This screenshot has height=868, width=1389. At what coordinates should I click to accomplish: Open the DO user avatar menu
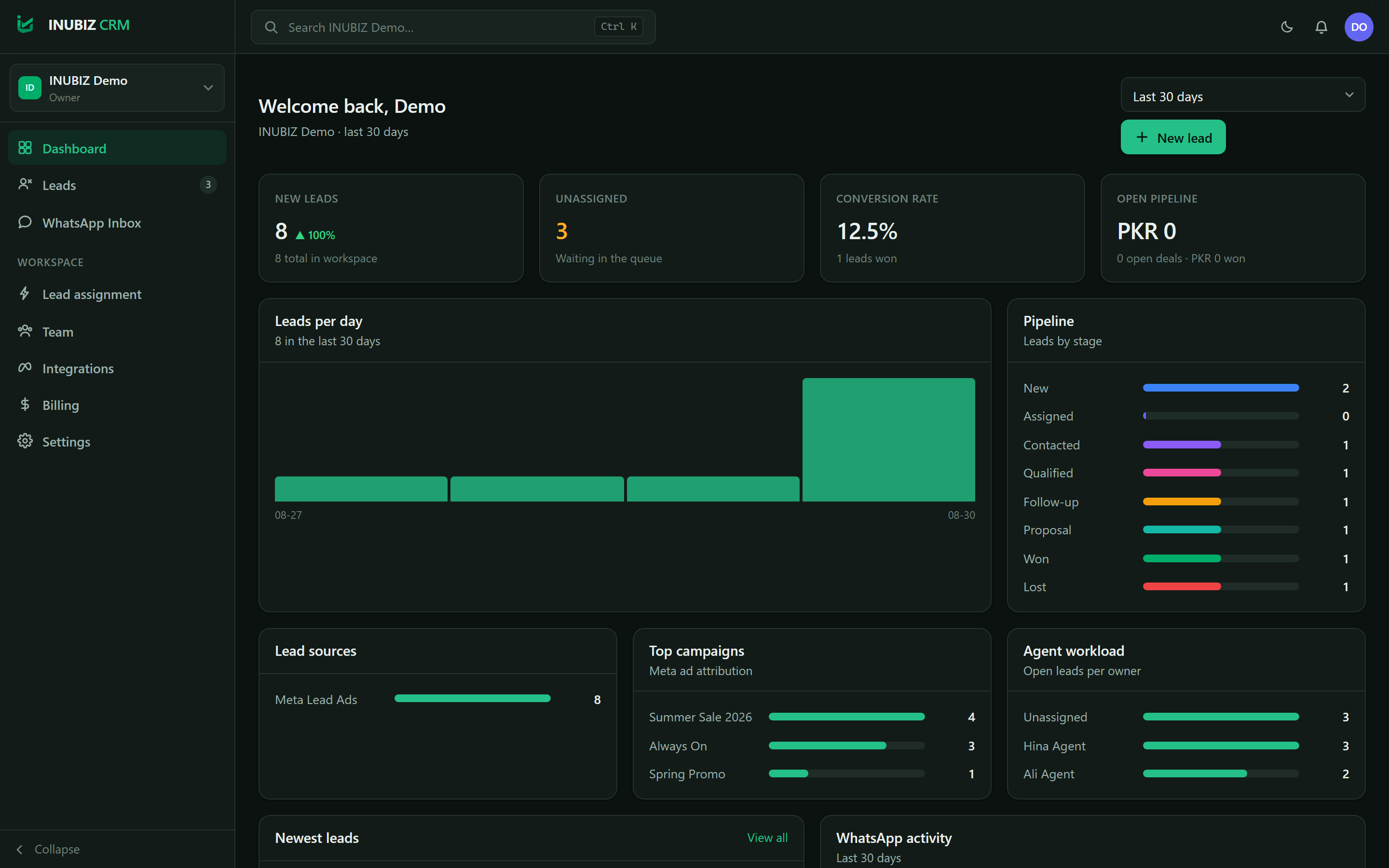click(1359, 27)
